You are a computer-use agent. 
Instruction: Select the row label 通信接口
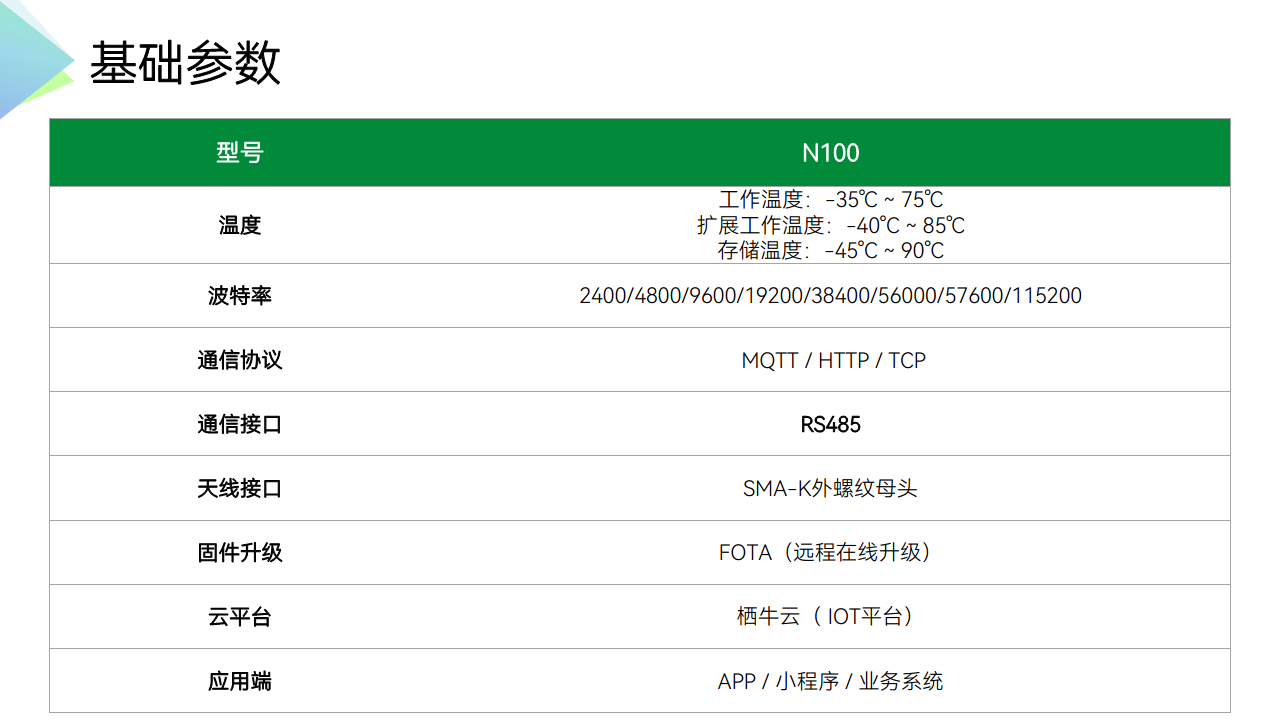click(x=240, y=424)
